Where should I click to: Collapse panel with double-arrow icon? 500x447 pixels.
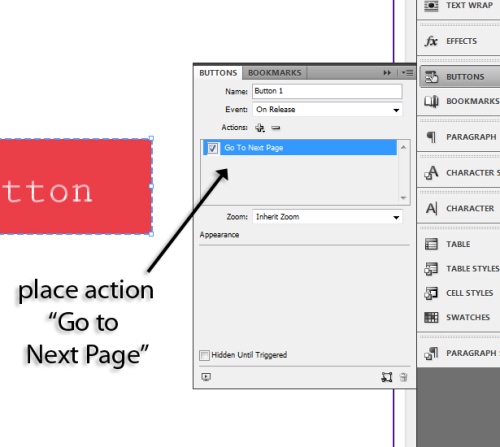387,73
